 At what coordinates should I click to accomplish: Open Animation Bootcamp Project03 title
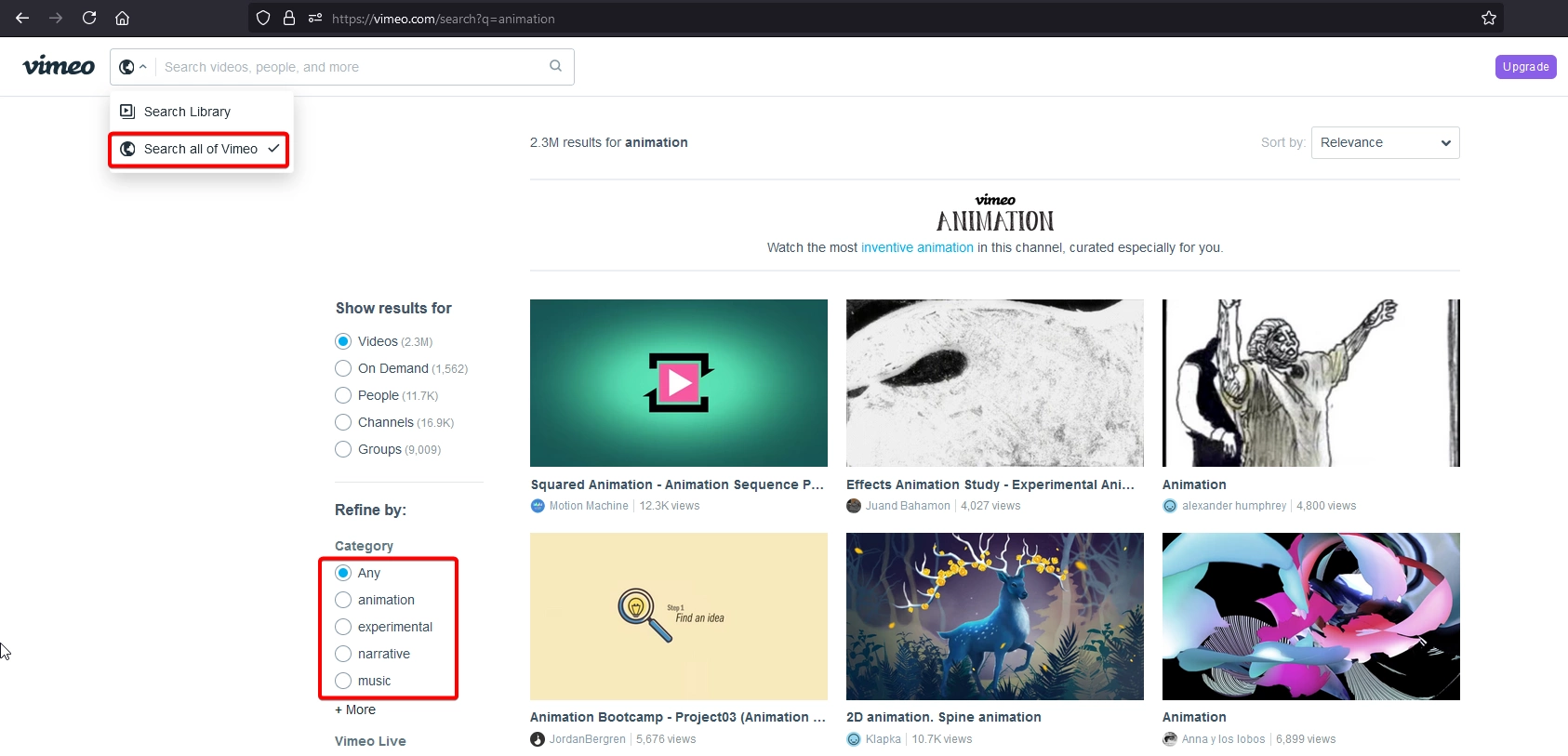(677, 717)
